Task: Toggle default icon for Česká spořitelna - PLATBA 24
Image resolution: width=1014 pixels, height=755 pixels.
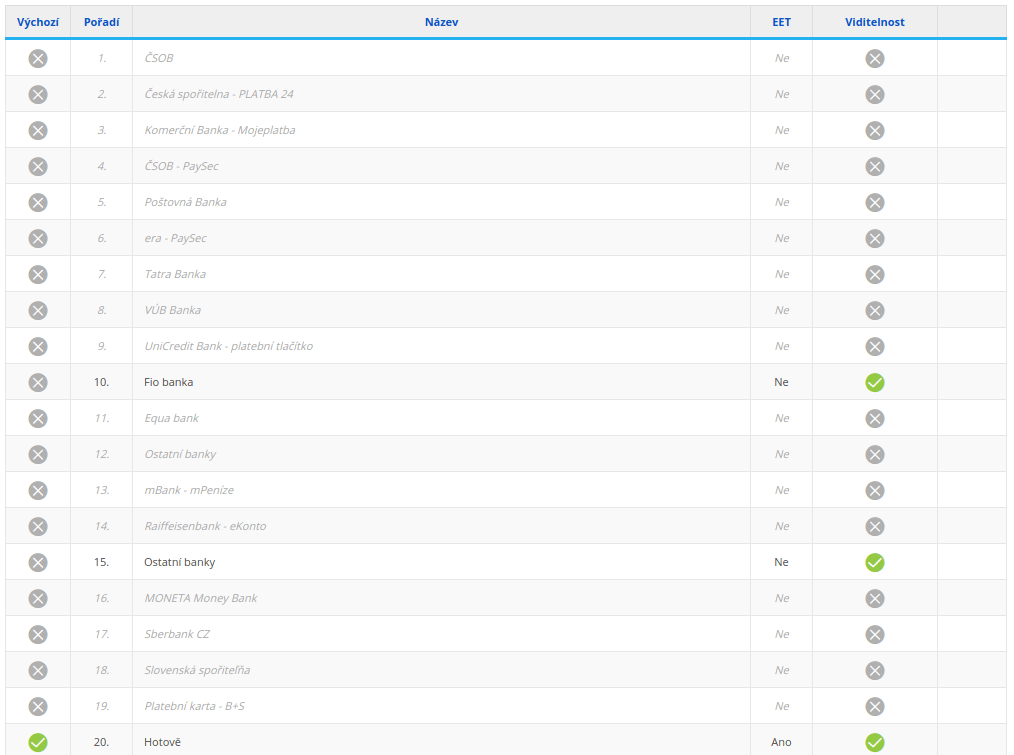Action: [x=38, y=95]
